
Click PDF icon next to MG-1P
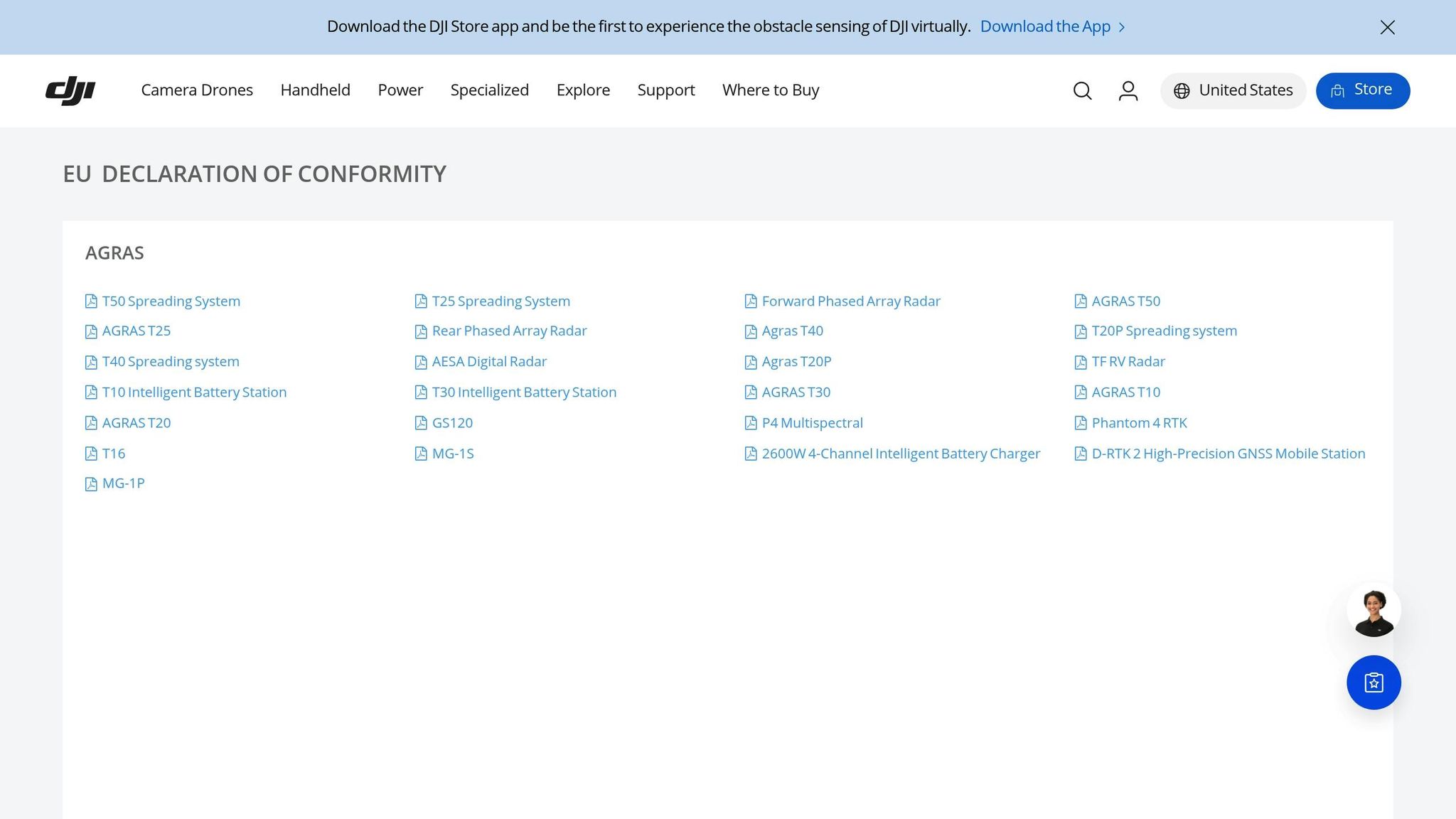click(91, 484)
